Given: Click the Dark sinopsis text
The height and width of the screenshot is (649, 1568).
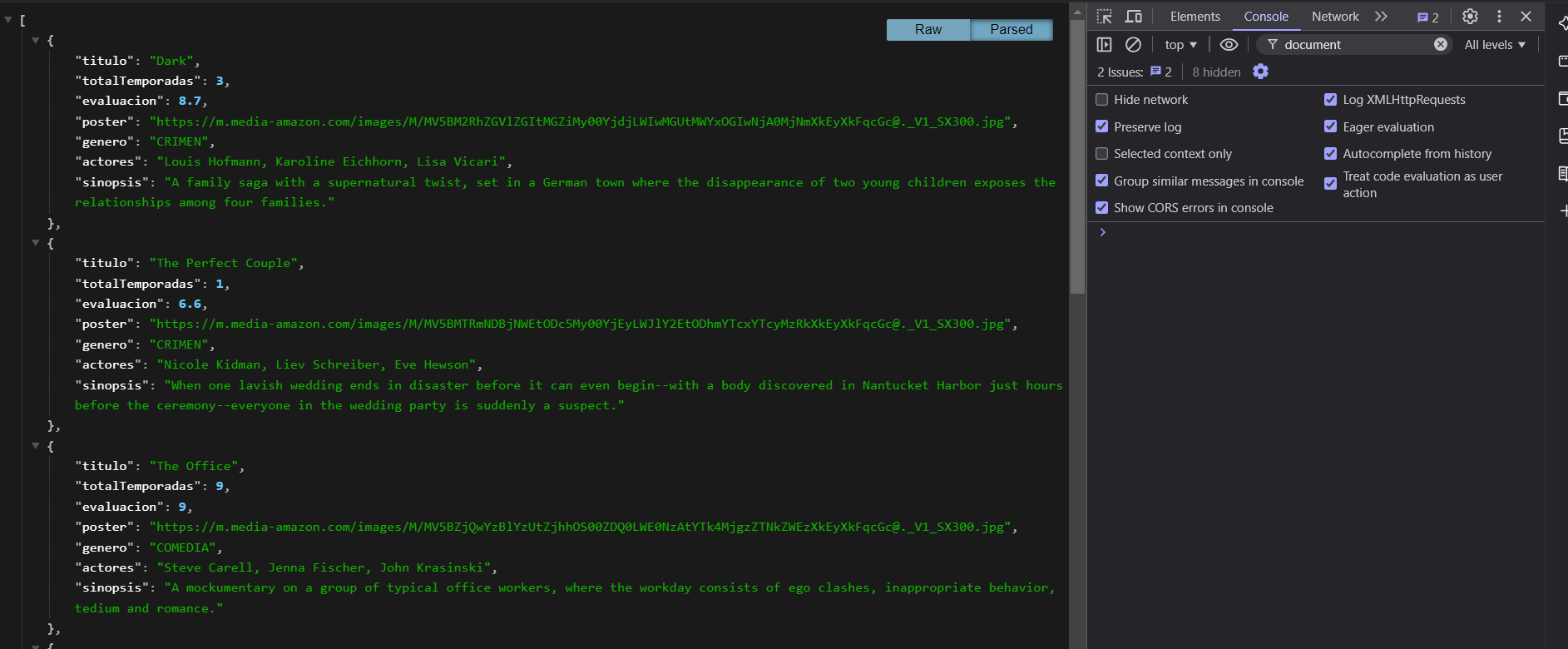Looking at the screenshot, I should click(x=566, y=192).
